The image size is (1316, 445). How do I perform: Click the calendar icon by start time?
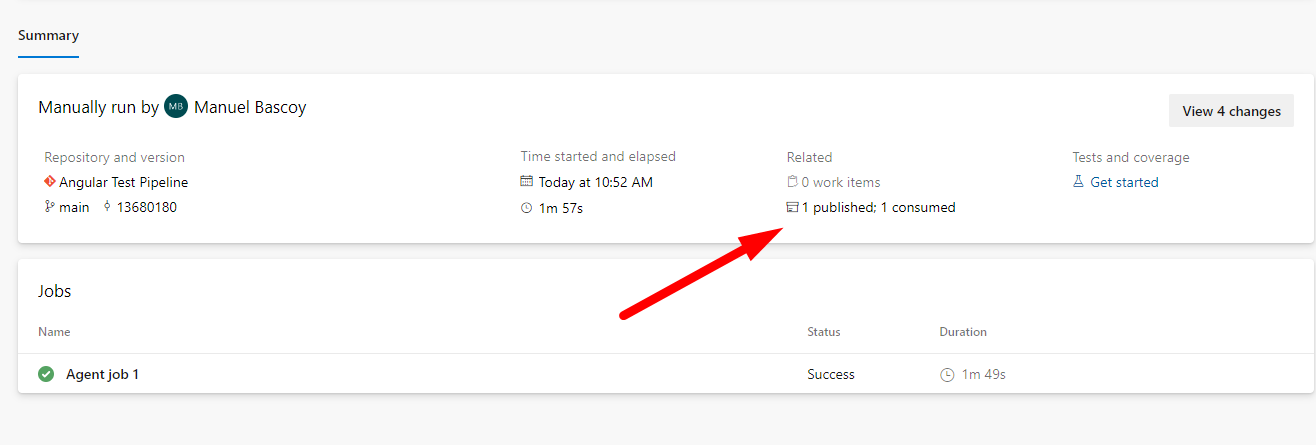point(527,182)
